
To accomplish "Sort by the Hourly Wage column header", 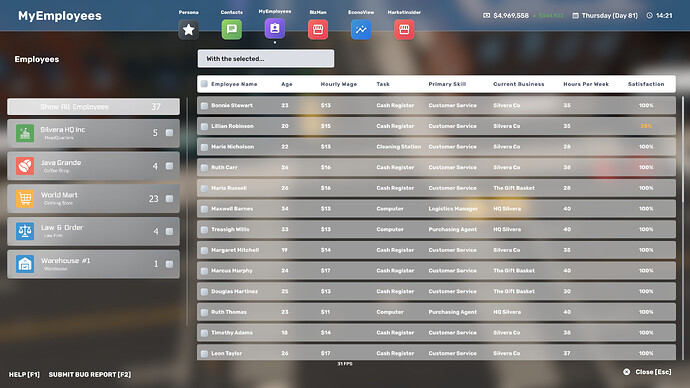I will click(x=339, y=84).
